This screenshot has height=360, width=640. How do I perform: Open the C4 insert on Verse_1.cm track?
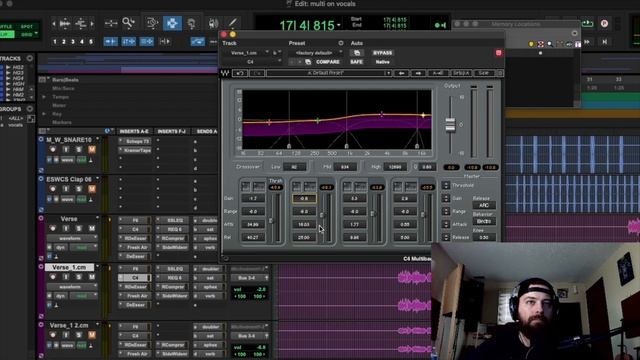tap(135, 278)
